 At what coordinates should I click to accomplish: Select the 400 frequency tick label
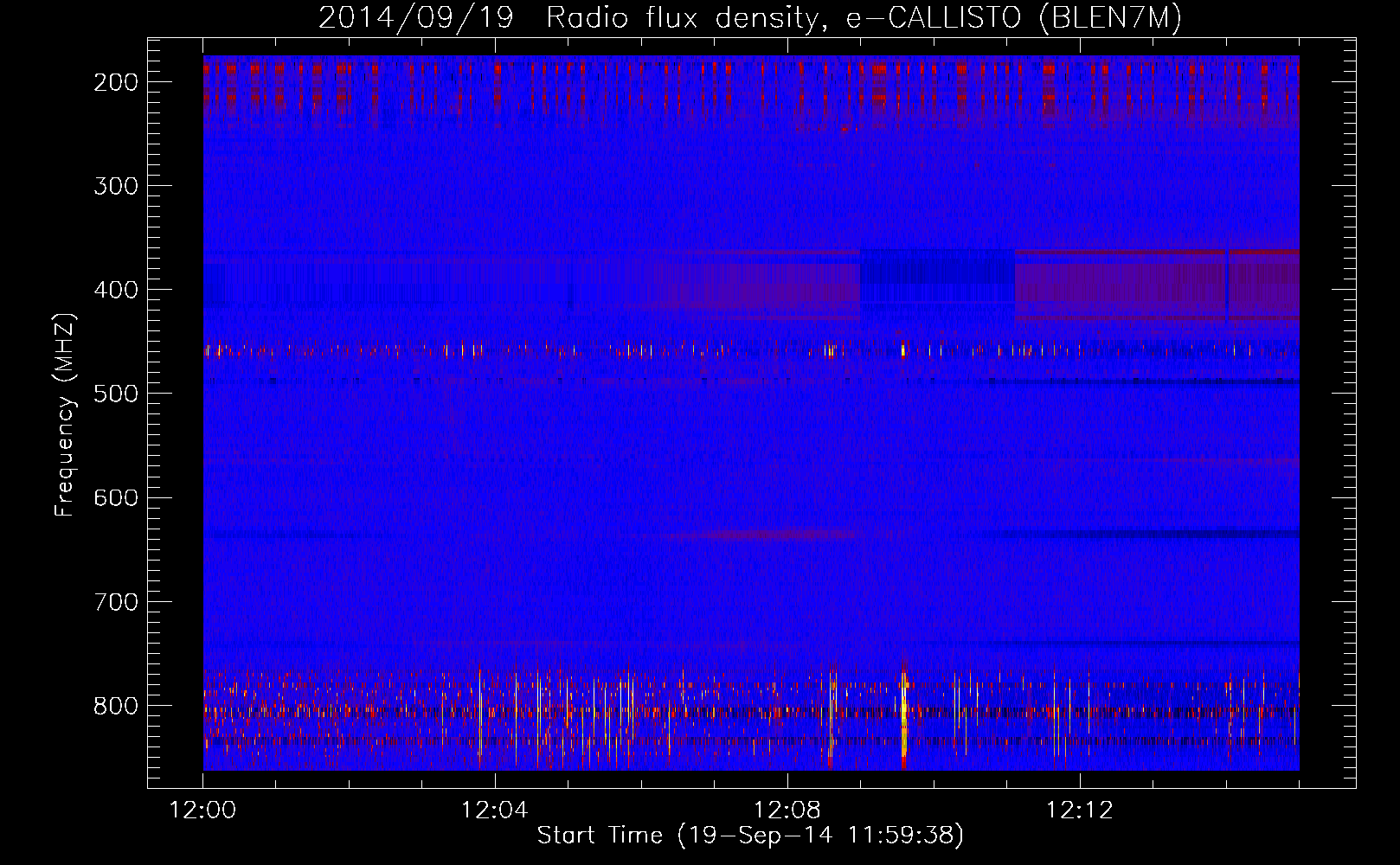[115, 290]
